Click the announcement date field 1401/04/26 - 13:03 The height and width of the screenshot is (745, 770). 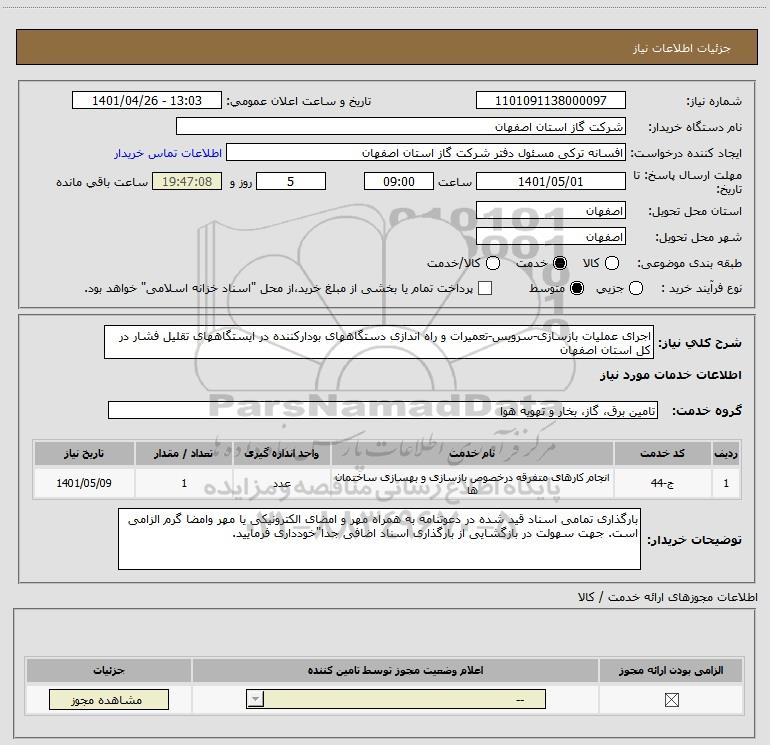point(147,101)
